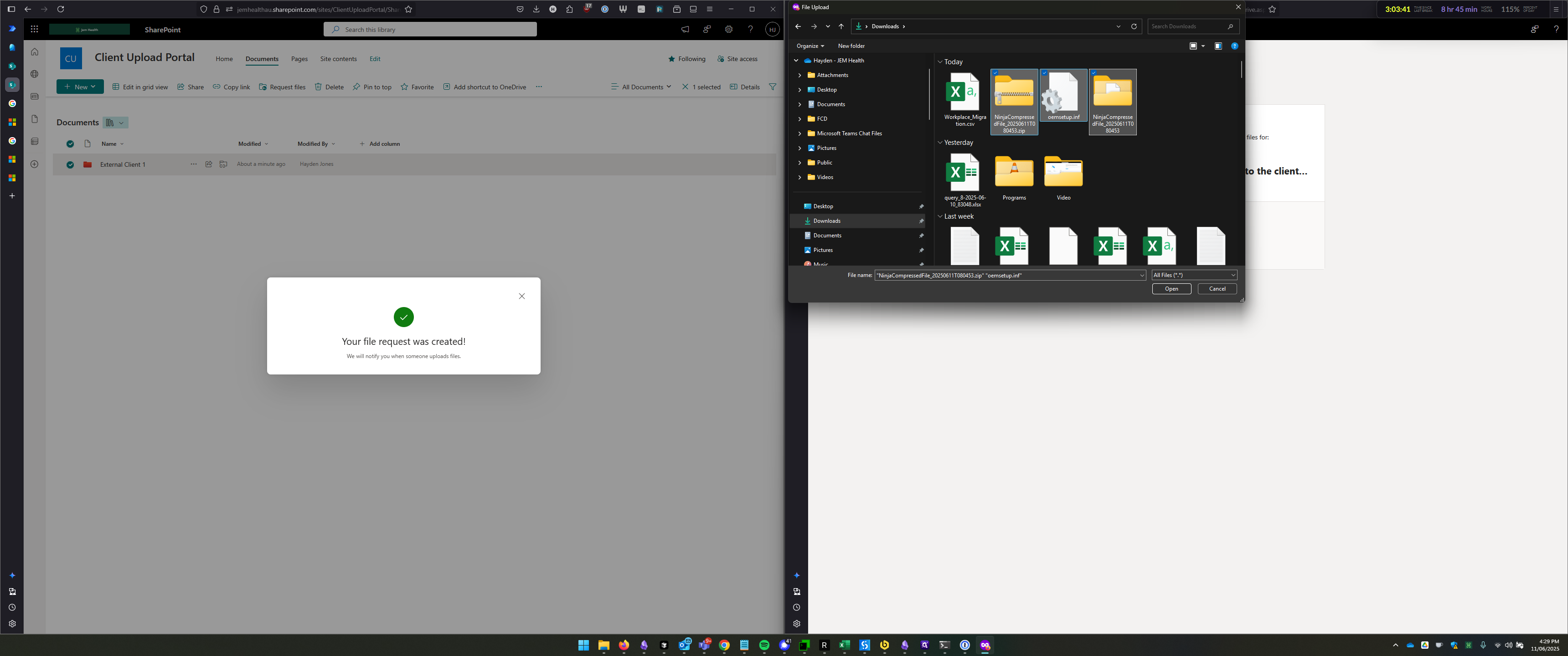Click New folder in File Upload dialog
Viewport: 1568px width, 656px height.
851,46
